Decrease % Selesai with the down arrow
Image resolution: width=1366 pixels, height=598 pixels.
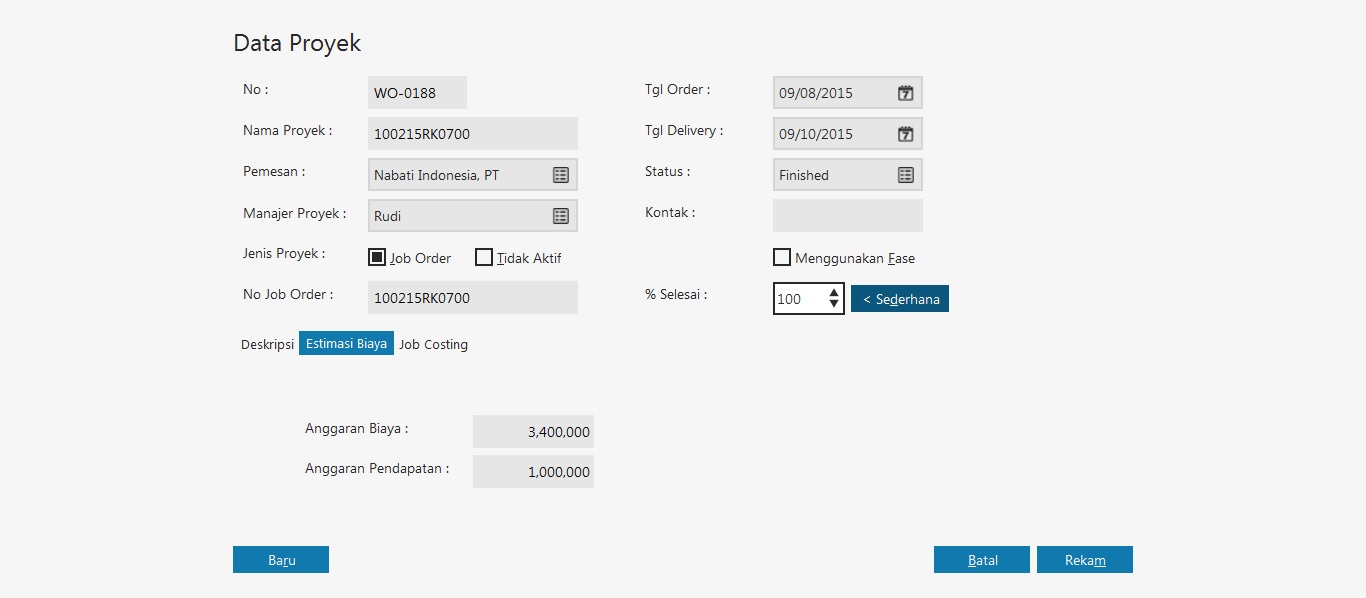pos(834,304)
